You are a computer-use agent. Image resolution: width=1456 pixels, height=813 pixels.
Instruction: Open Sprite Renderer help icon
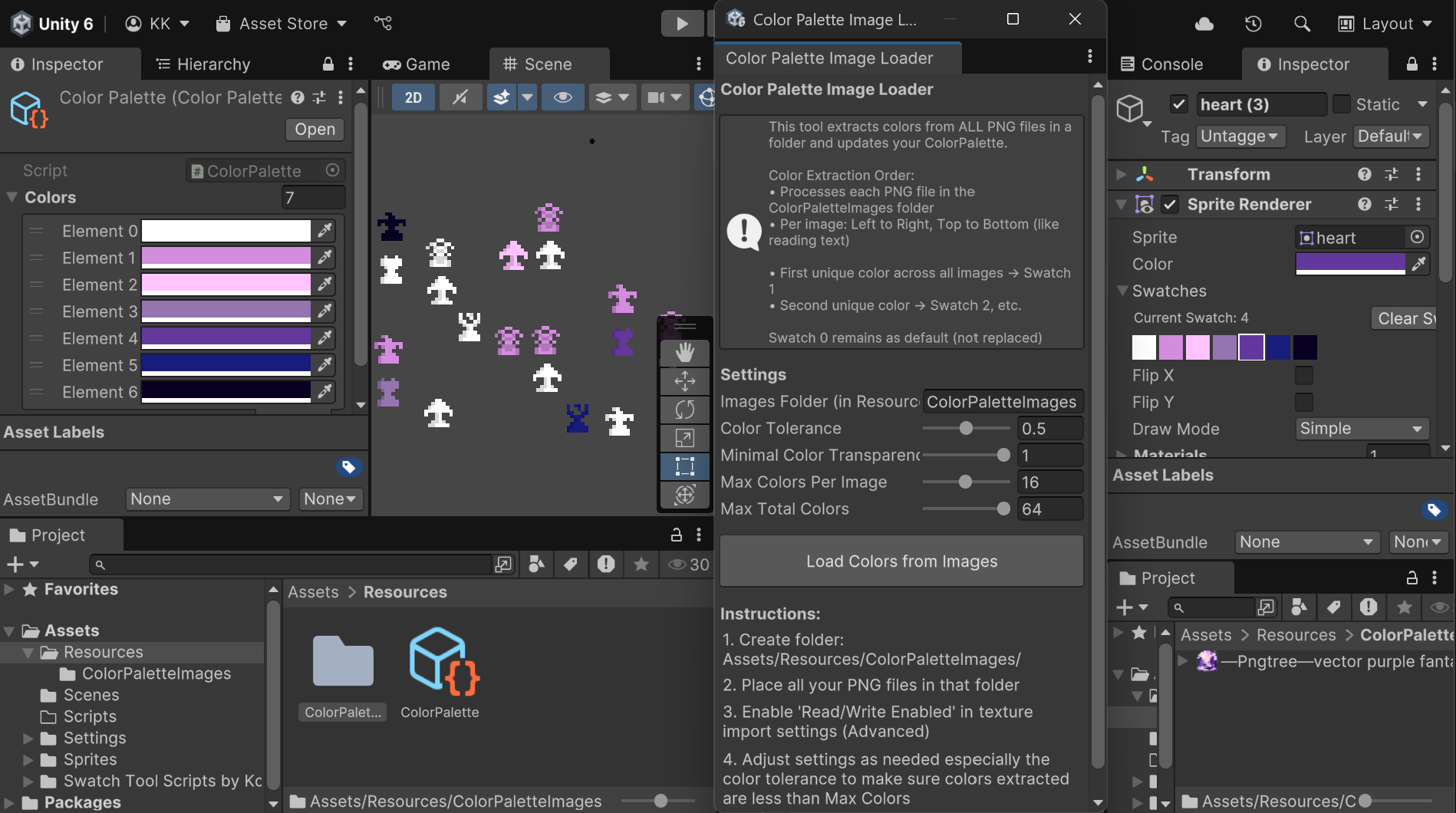(x=1364, y=204)
